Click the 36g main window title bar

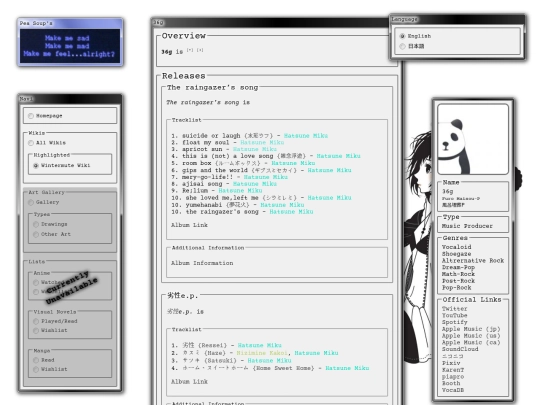tap(270, 23)
